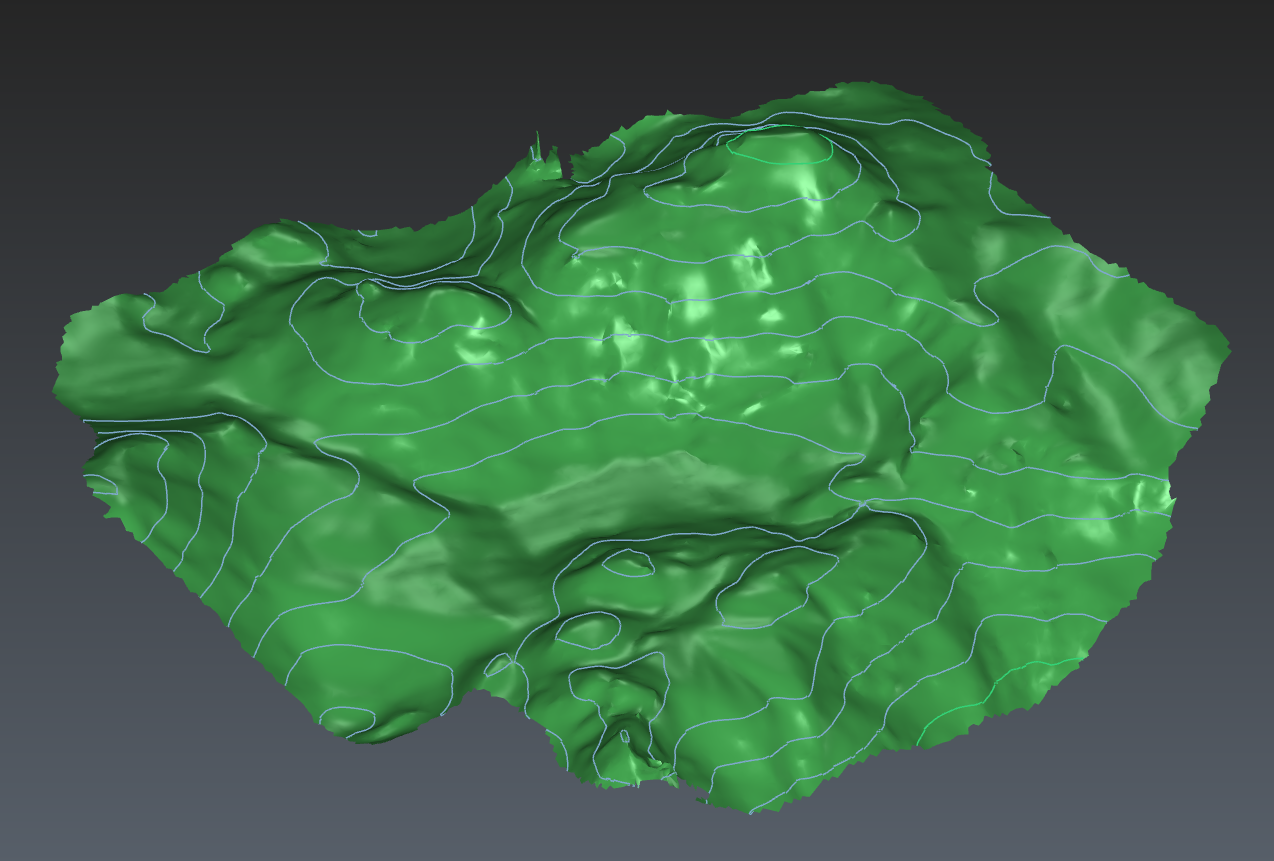Click the small oval contour loop below the central plateau

[628, 564]
